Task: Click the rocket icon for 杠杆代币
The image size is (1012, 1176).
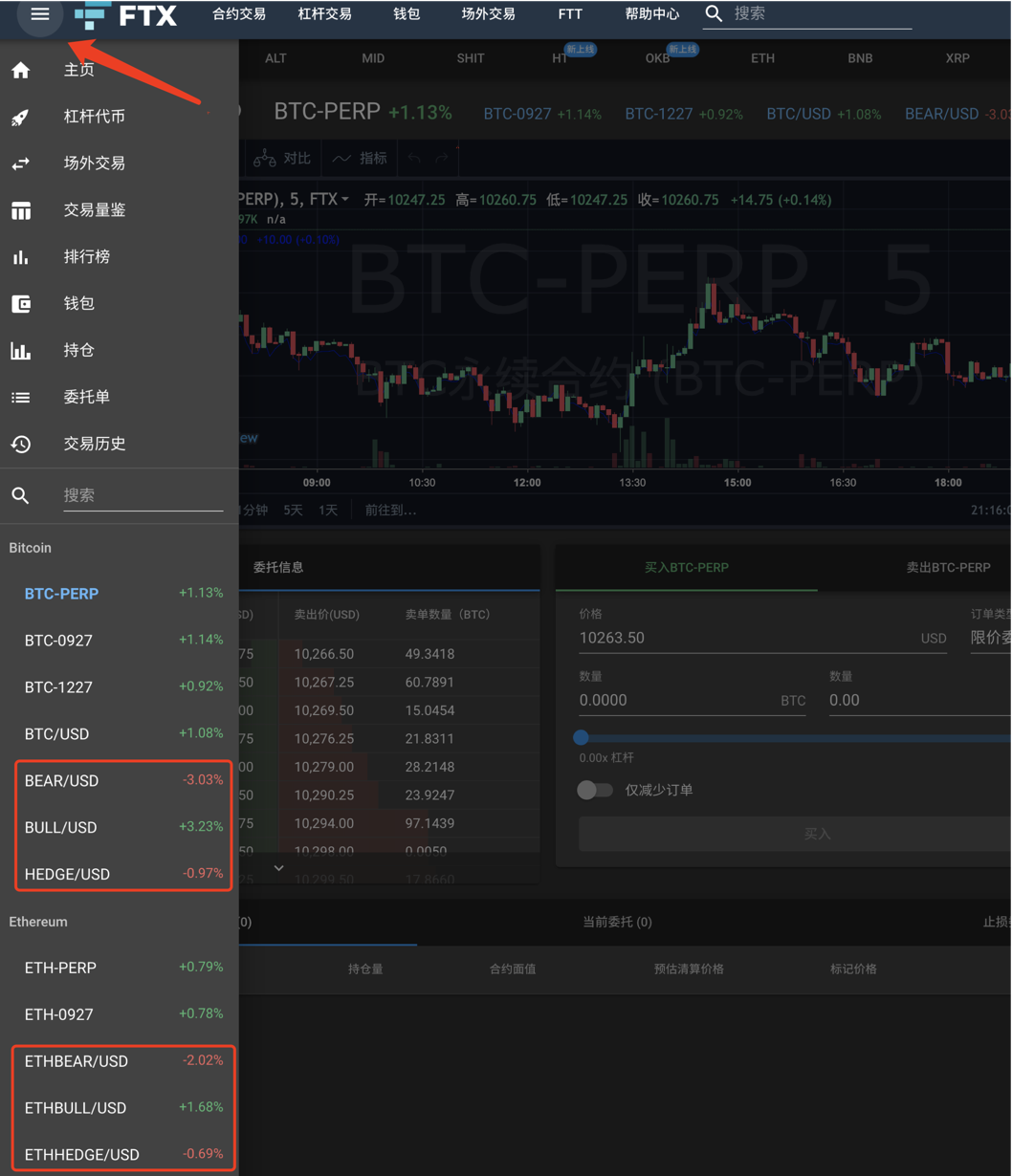Action: (x=21, y=117)
